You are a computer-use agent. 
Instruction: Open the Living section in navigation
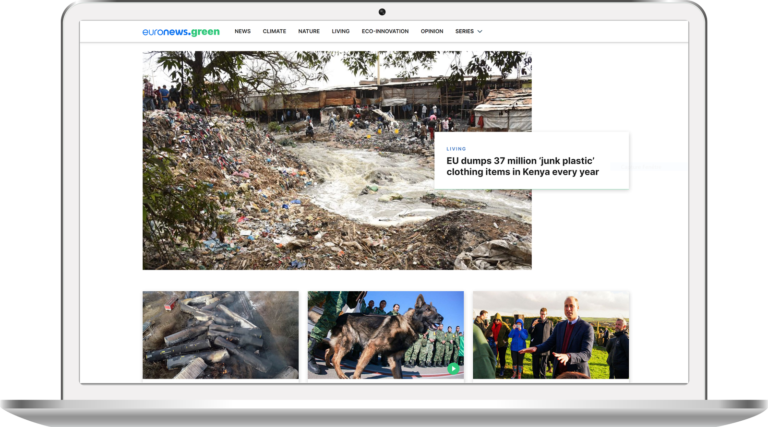[x=340, y=31]
